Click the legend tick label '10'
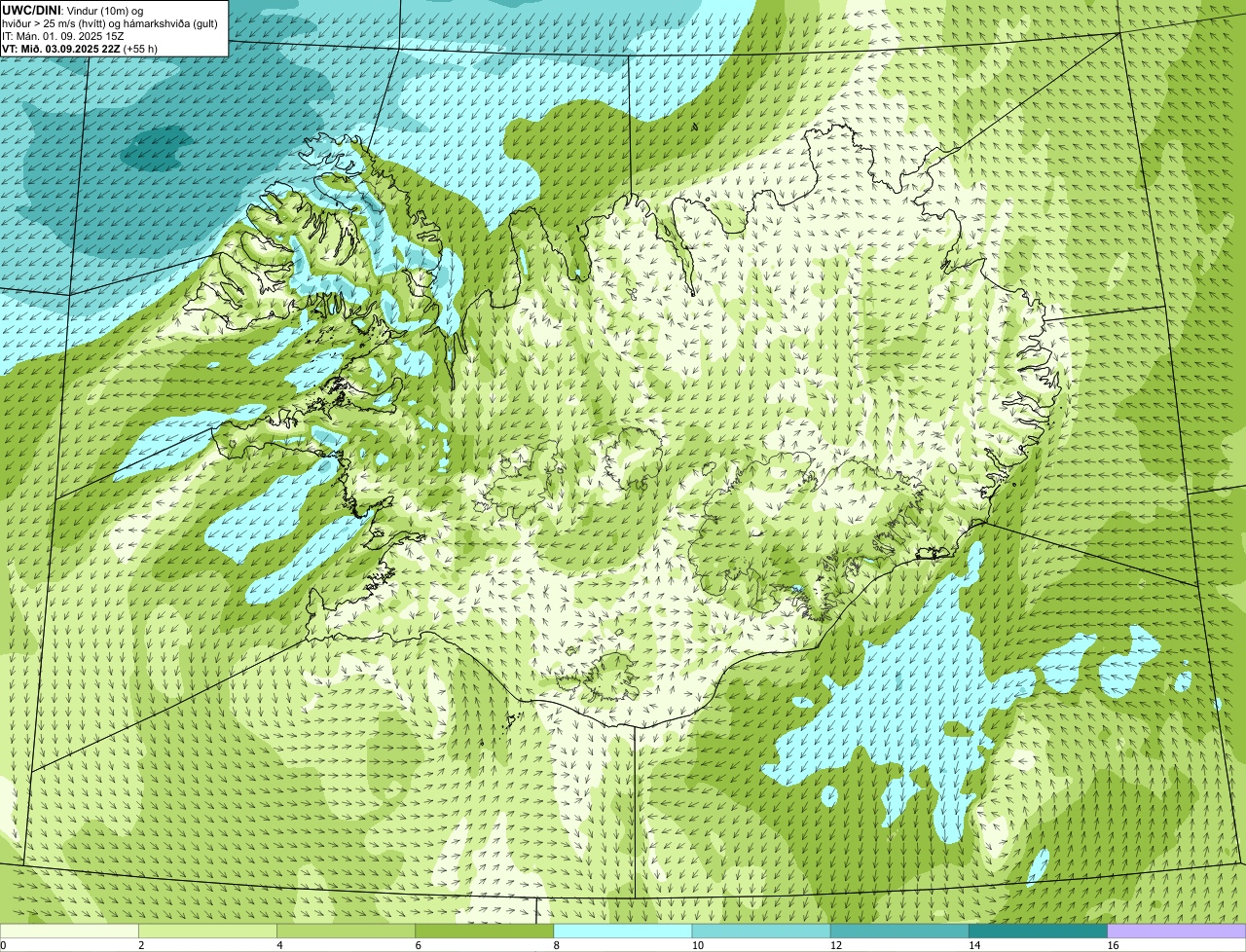Viewport: 1246px width, 952px height. (x=697, y=945)
